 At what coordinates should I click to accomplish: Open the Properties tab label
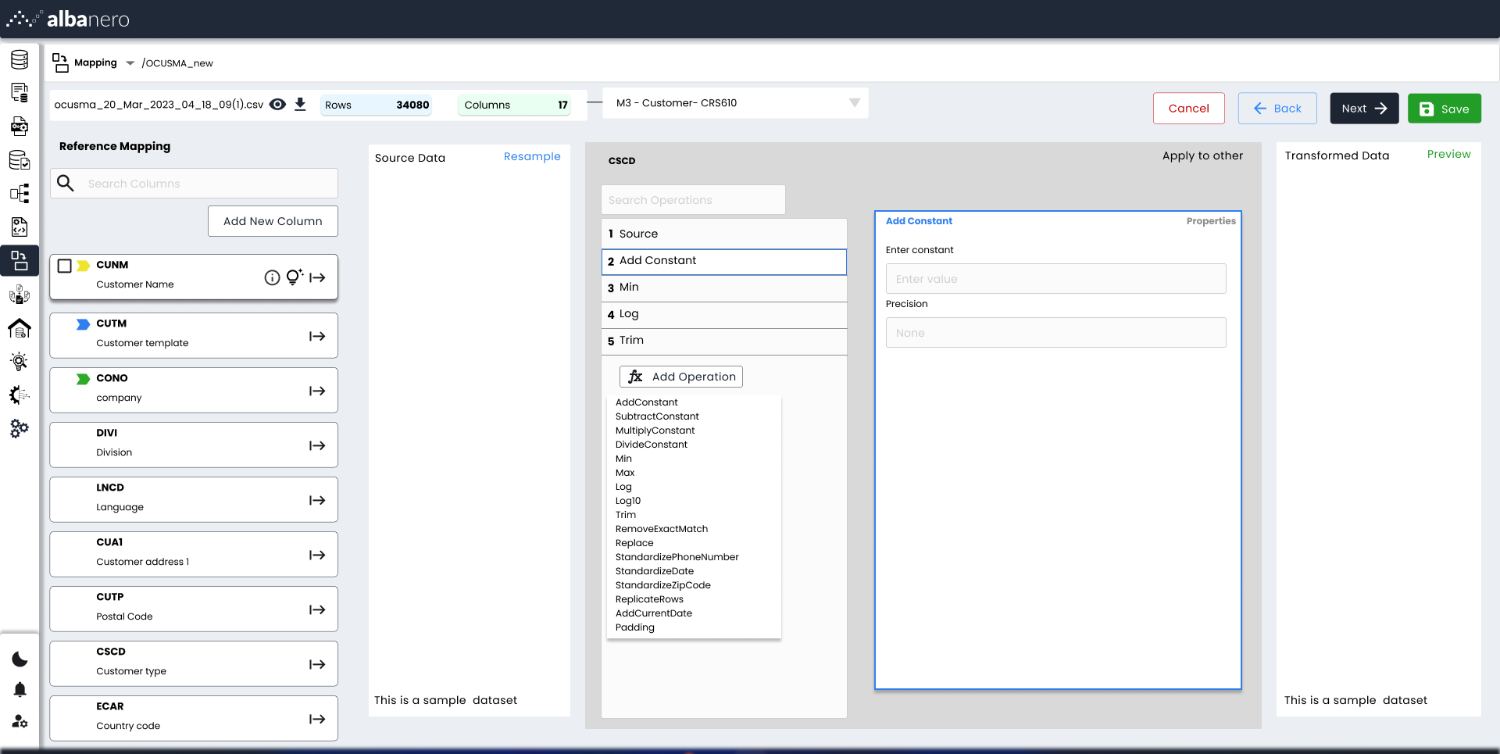(x=1211, y=221)
